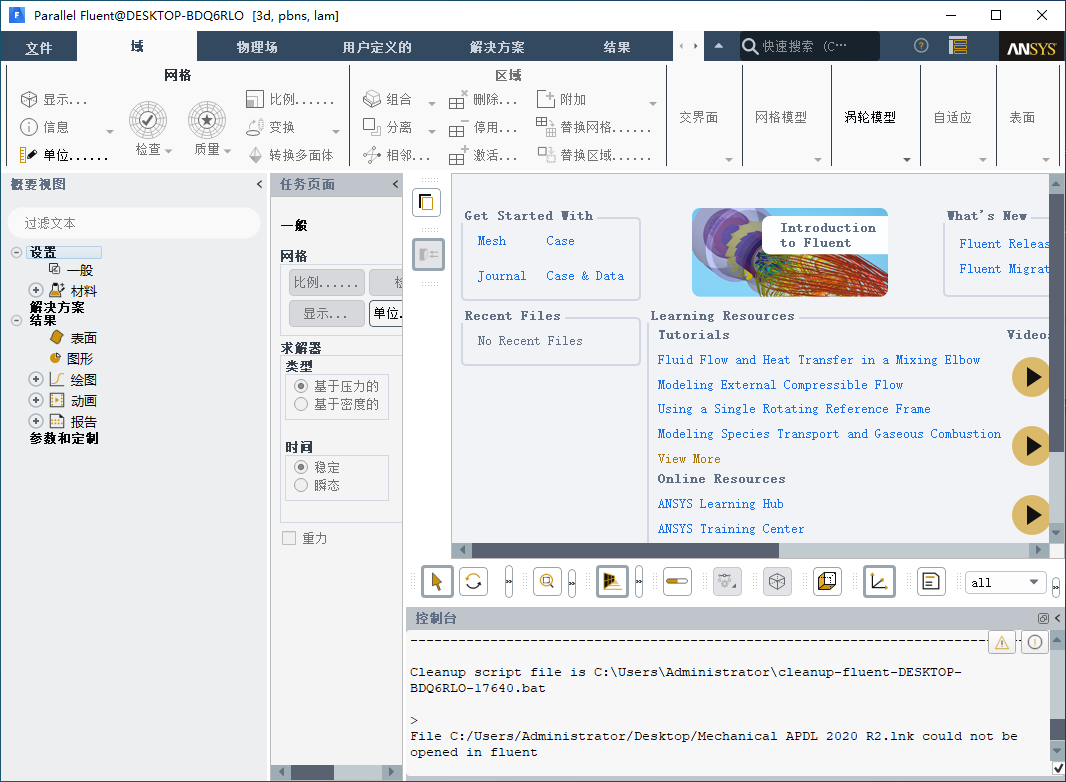
Task: Click the 分离 (Separate) zone icon
Action: tap(371, 127)
